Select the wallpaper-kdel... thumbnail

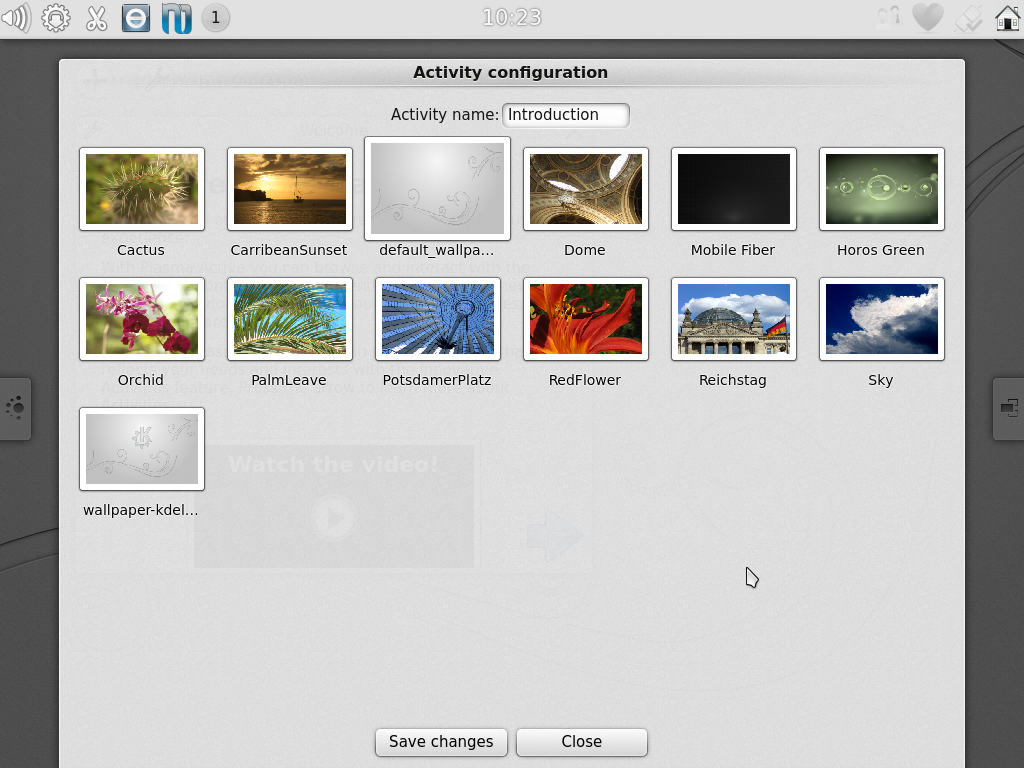point(142,449)
